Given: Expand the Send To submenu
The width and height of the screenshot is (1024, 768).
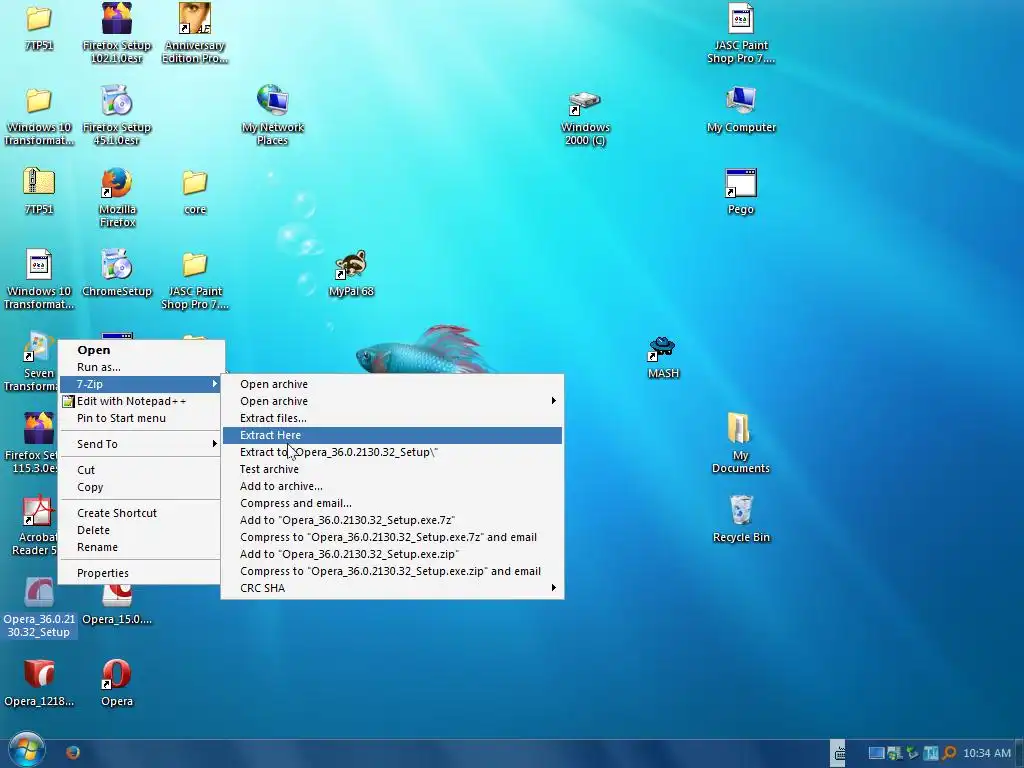Looking at the screenshot, I should pyautogui.click(x=140, y=444).
